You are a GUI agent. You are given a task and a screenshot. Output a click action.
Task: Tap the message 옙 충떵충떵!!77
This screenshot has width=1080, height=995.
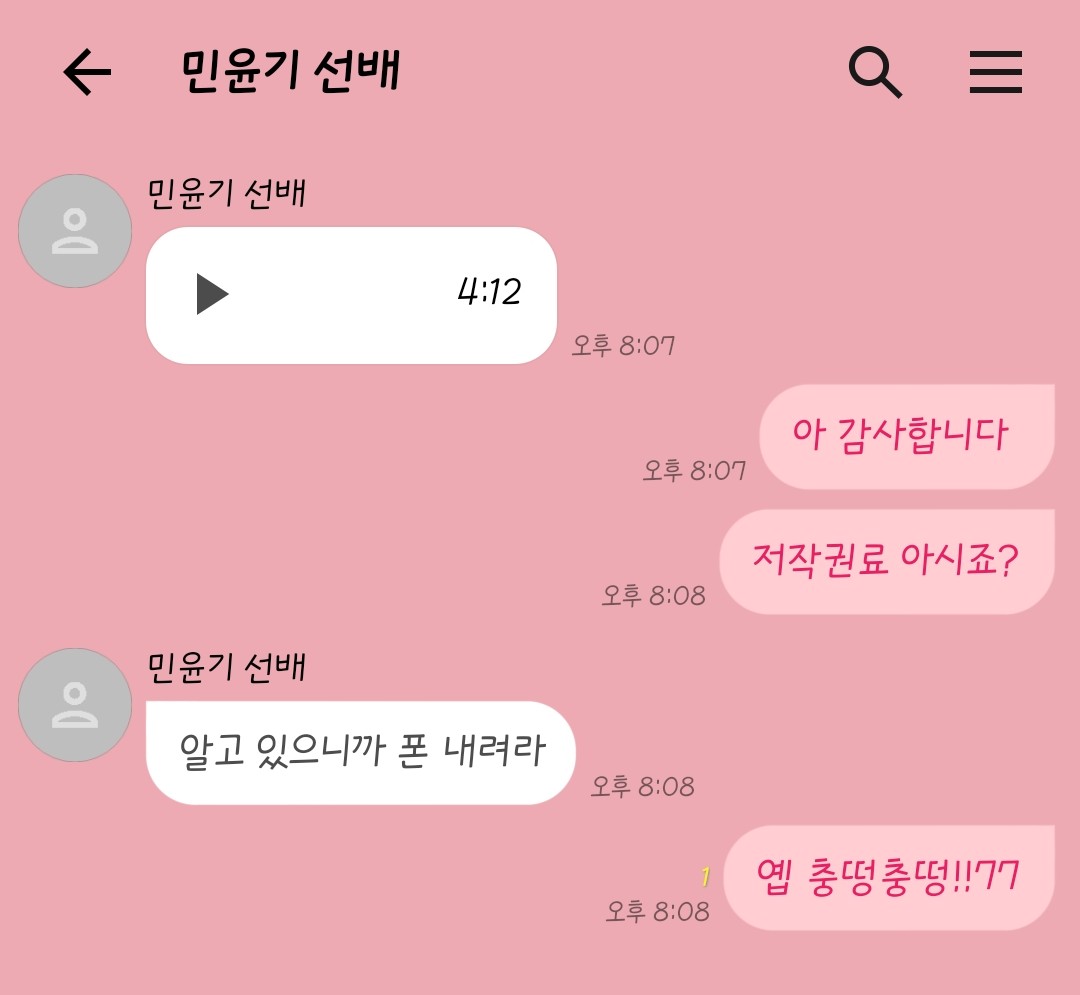889,878
